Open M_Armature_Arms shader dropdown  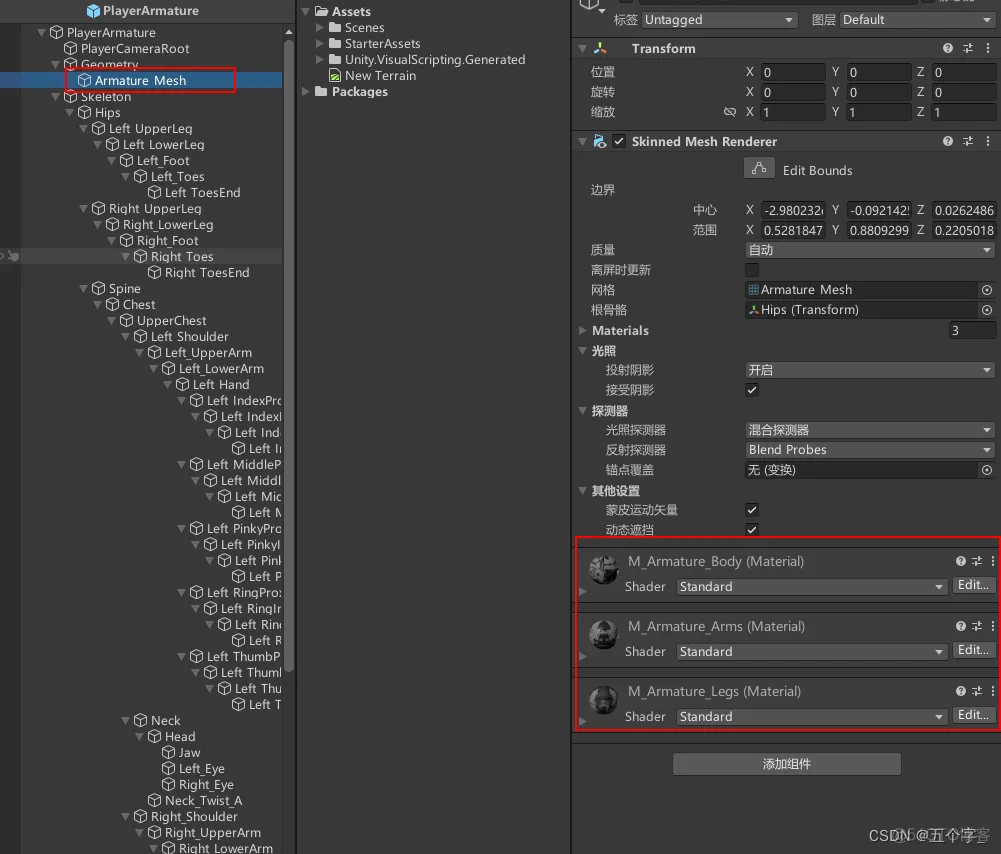click(811, 652)
